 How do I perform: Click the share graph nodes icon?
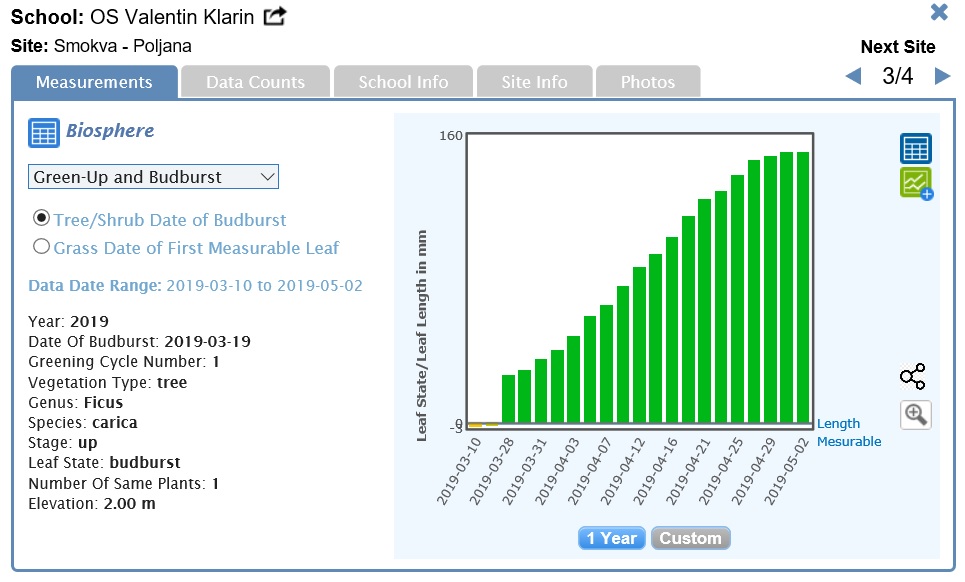coord(912,377)
